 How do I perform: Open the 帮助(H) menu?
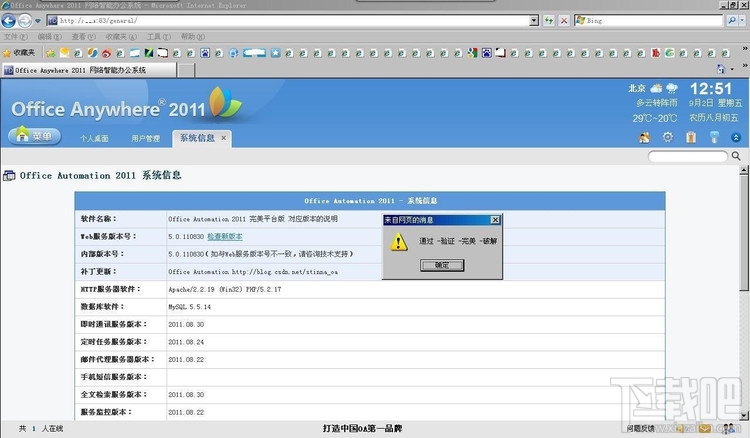click(x=193, y=37)
